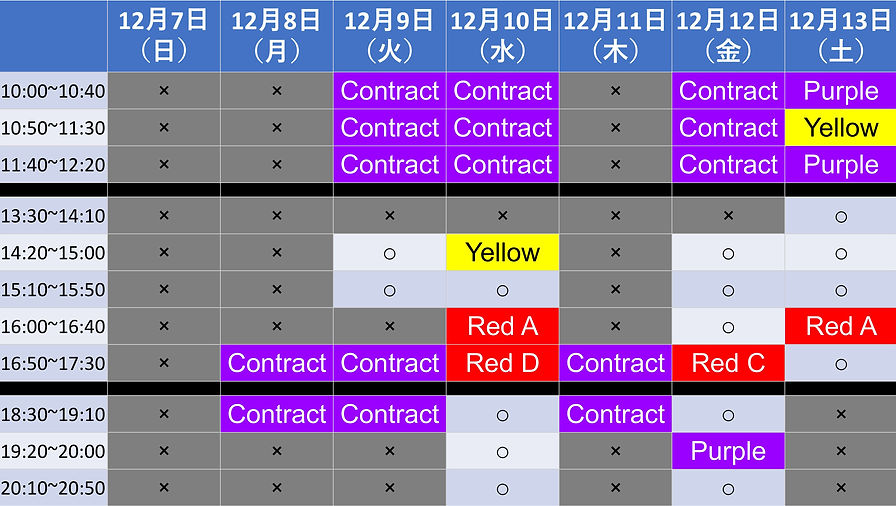Image resolution: width=896 pixels, height=506 pixels.
Task: Select Contract at 16:50 on Monday
Action: [x=277, y=363]
